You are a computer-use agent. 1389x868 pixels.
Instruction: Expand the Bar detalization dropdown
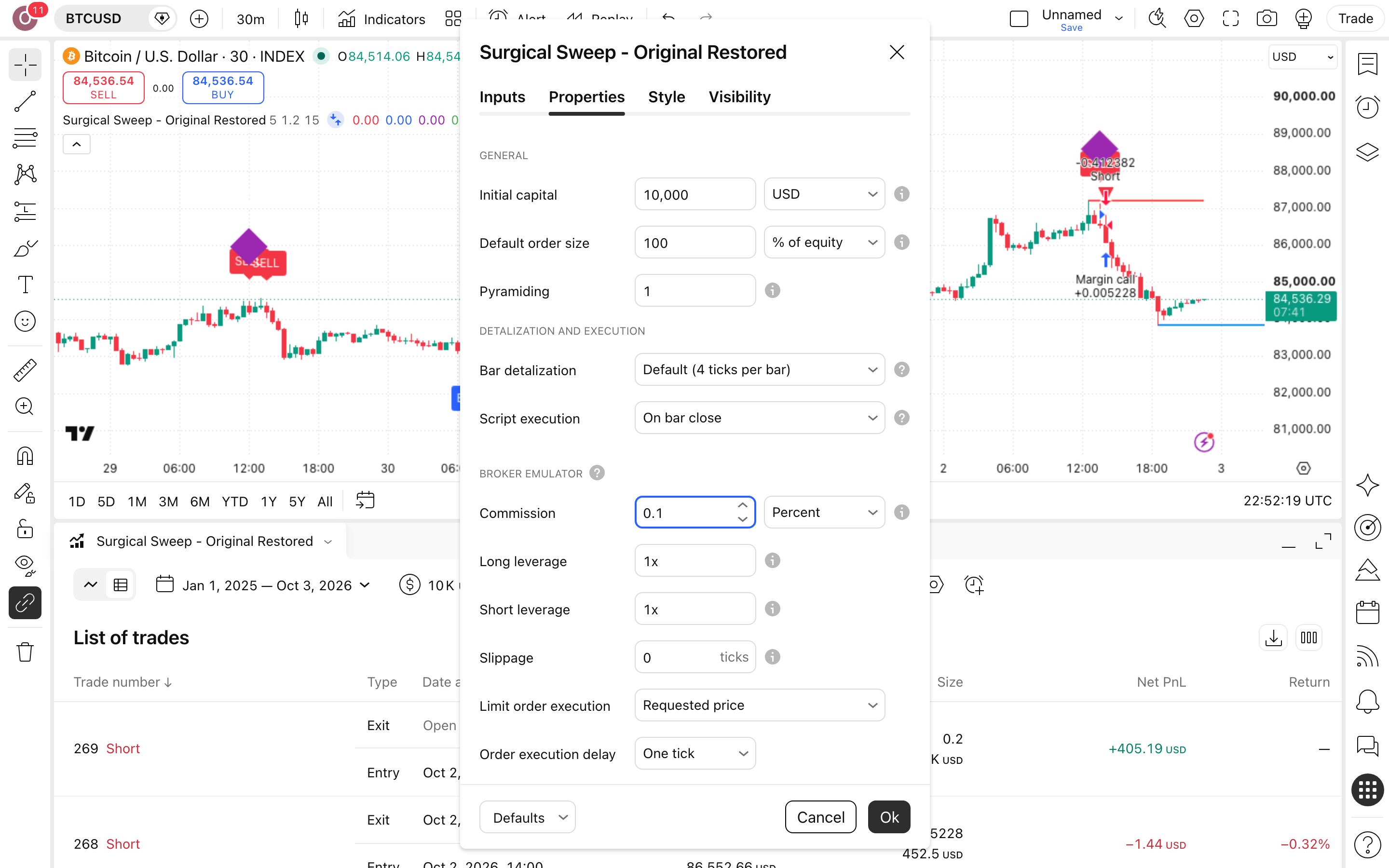click(x=759, y=370)
